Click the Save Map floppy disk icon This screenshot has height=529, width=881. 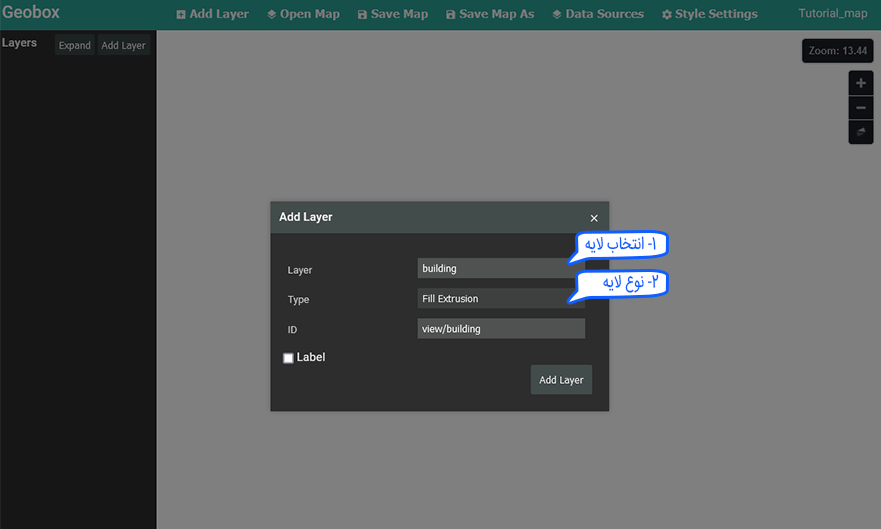click(x=362, y=15)
